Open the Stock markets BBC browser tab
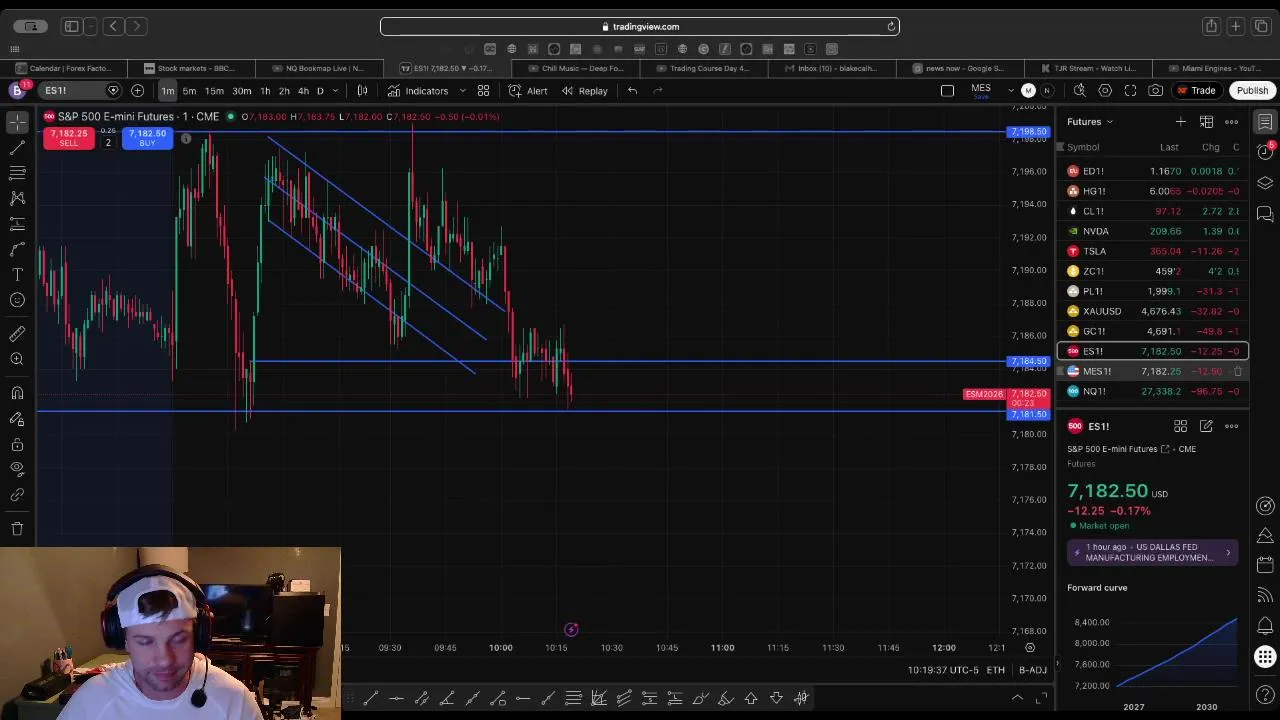The image size is (1280, 720). (x=190, y=68)
